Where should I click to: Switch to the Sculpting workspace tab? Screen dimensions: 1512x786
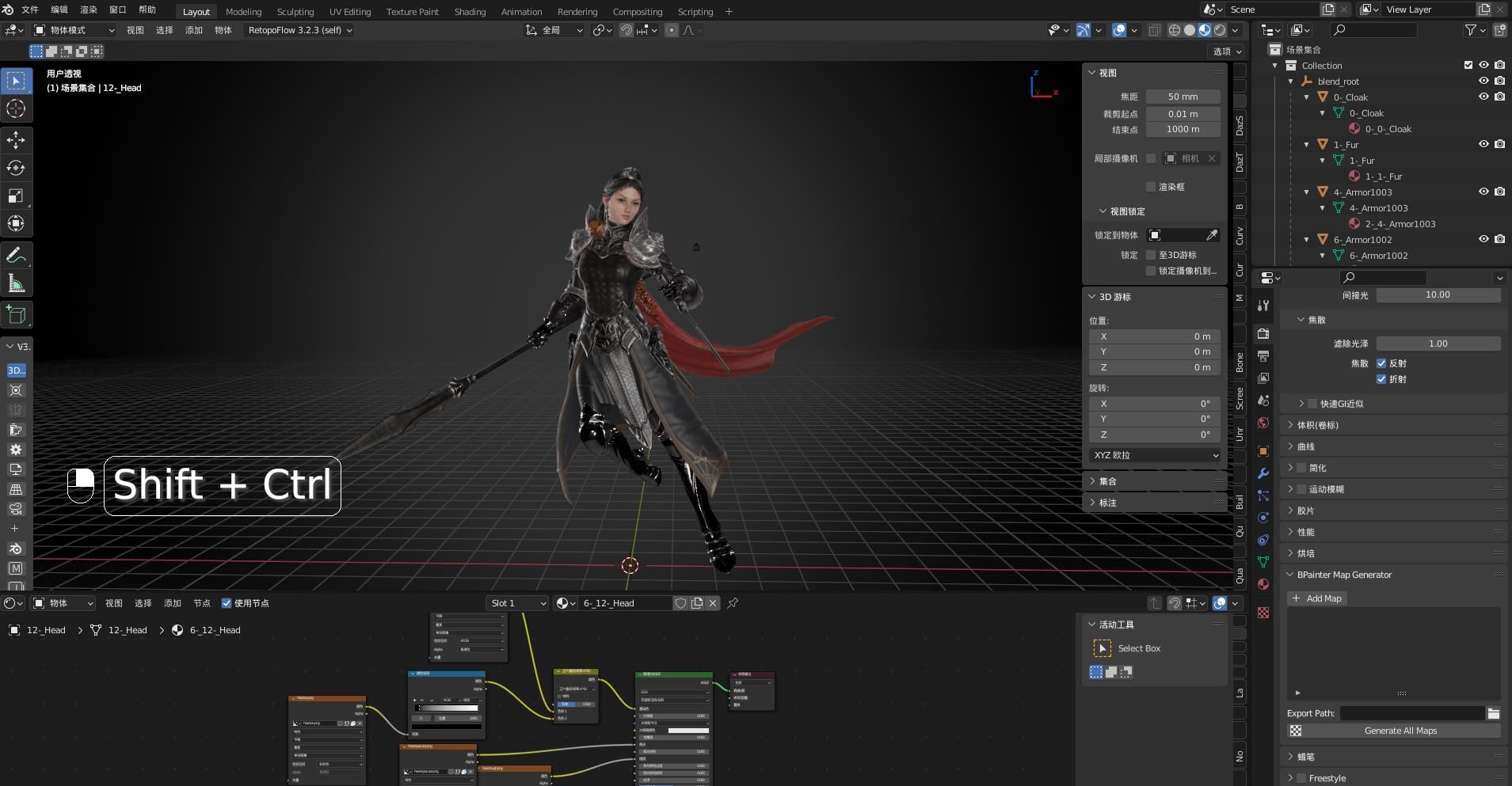pyautogui.click(x=295, y=12)
